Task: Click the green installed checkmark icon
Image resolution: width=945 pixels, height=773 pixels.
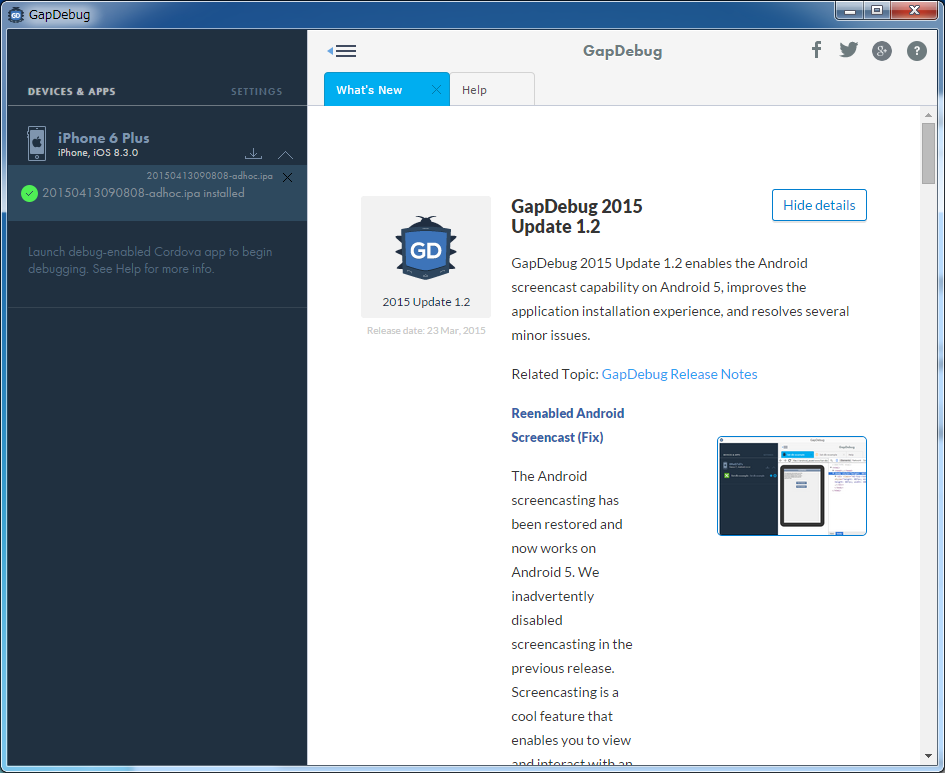Action: [x=29, y=193]
